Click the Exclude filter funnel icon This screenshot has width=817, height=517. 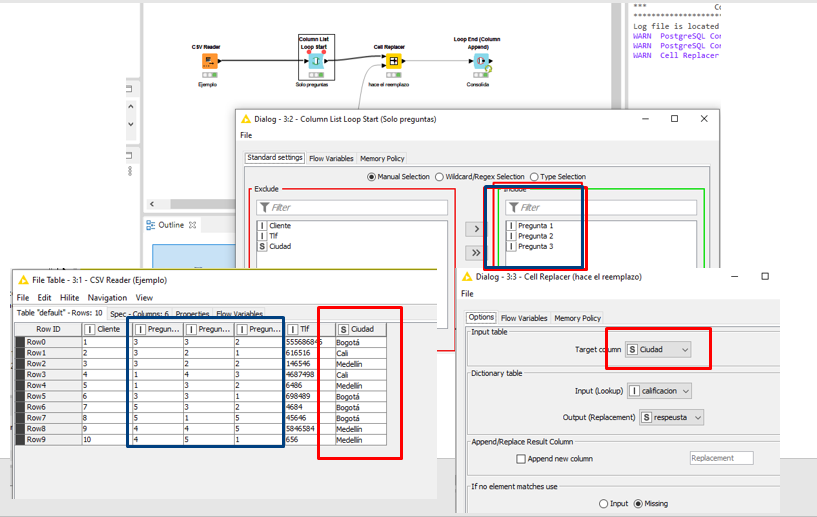tap(265, 207)
